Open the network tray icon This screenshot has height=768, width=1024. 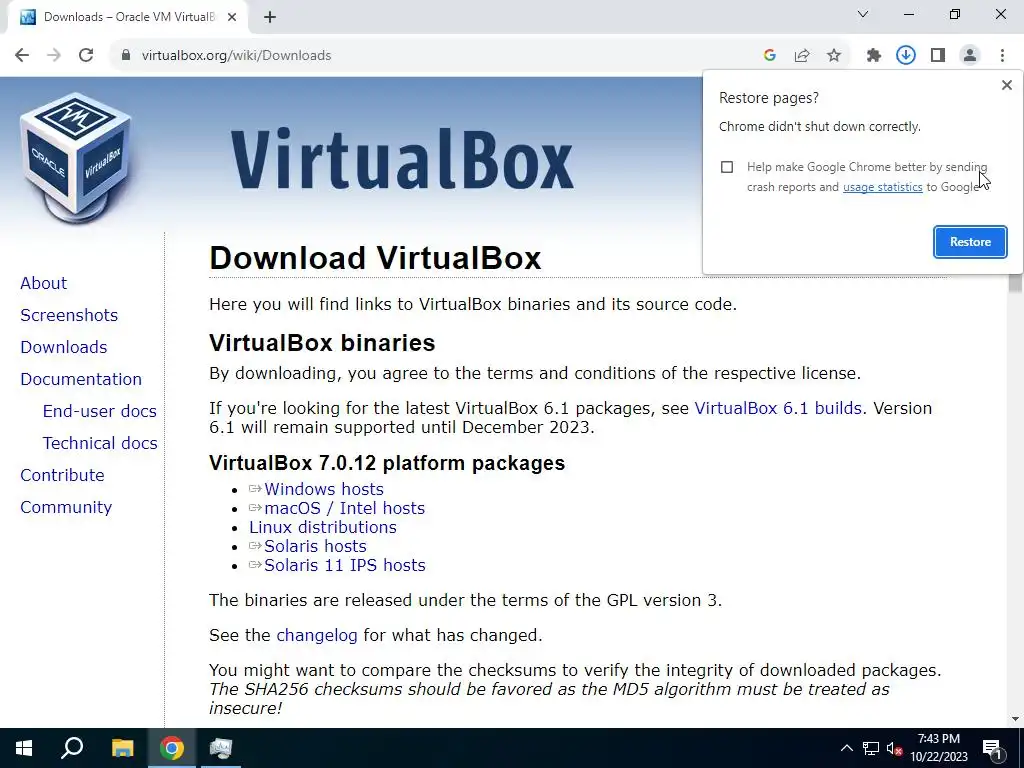(x=871, y=748)
